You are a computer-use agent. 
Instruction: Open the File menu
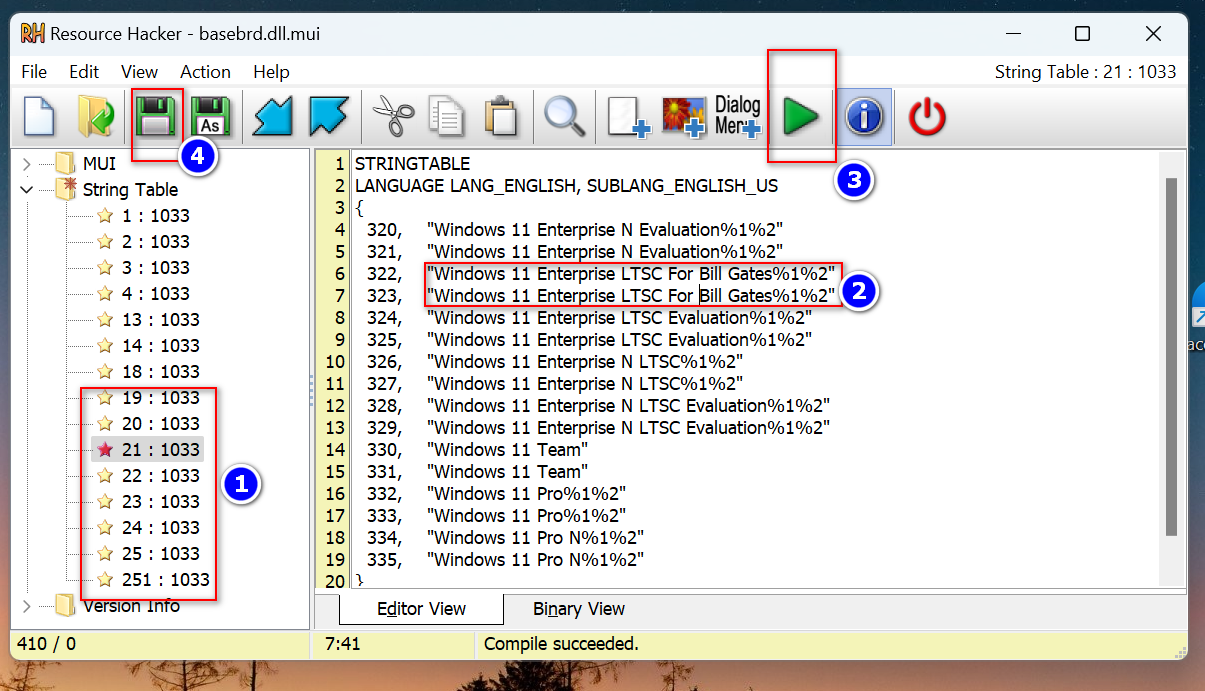pos(34,72)
